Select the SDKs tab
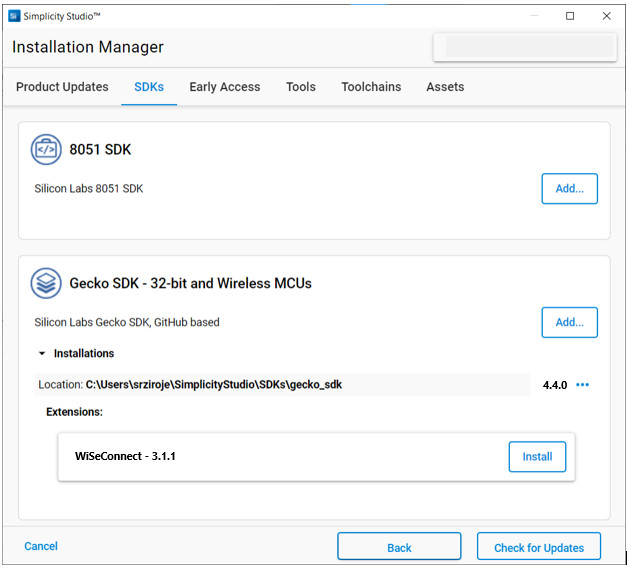This screenshot has width=630, height=569. point(149,87)
